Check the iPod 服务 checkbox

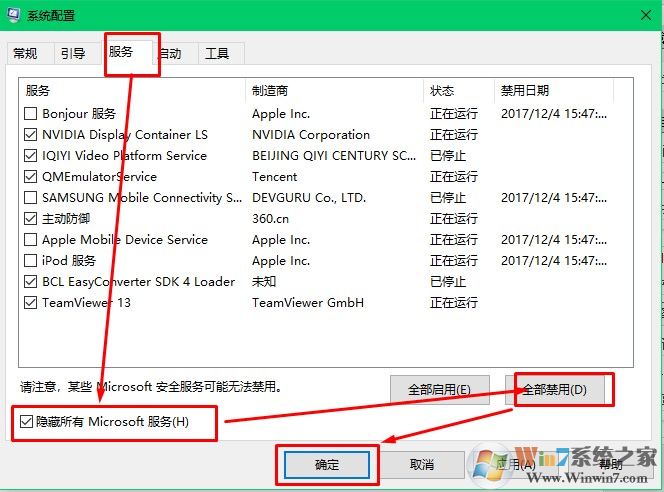click(30, 260)
